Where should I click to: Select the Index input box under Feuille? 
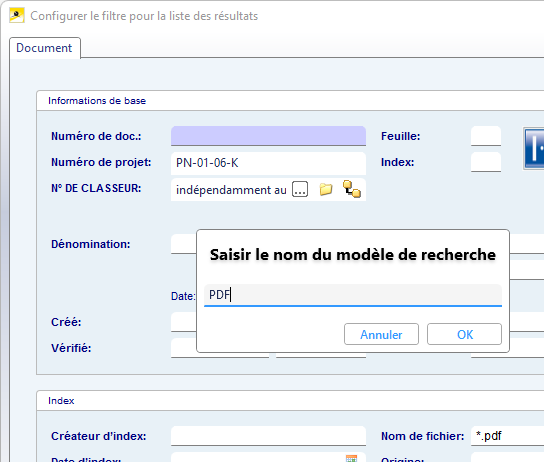[486, 162]
